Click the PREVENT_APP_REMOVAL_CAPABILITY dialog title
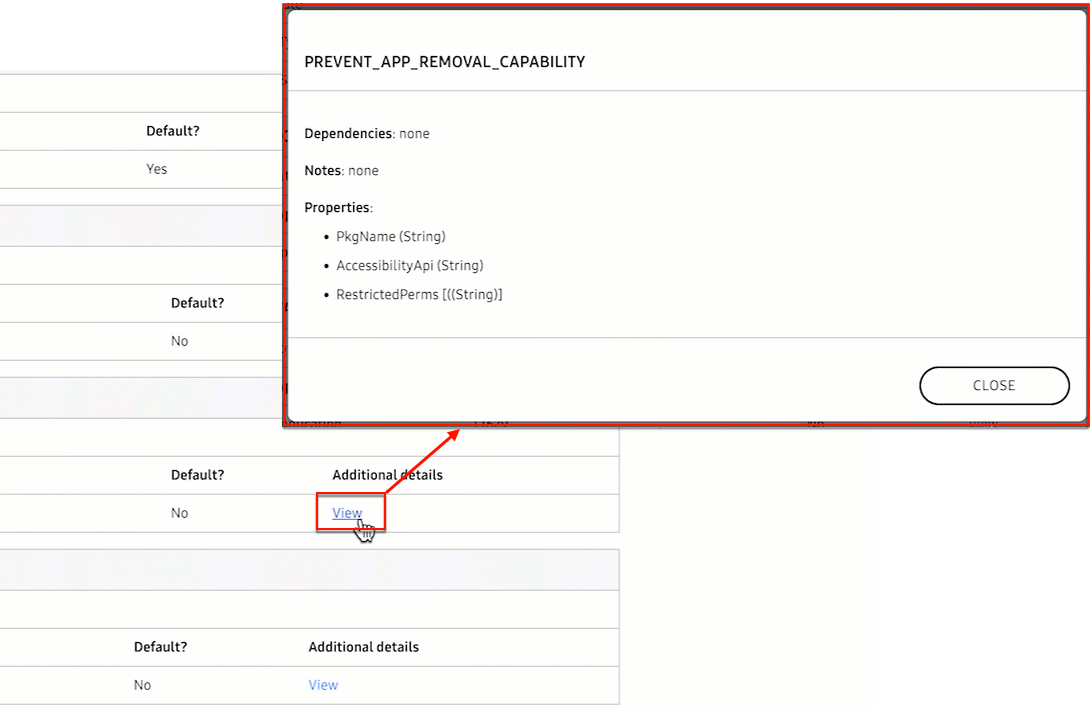The image size is (1090, 710). click(444, 62)
